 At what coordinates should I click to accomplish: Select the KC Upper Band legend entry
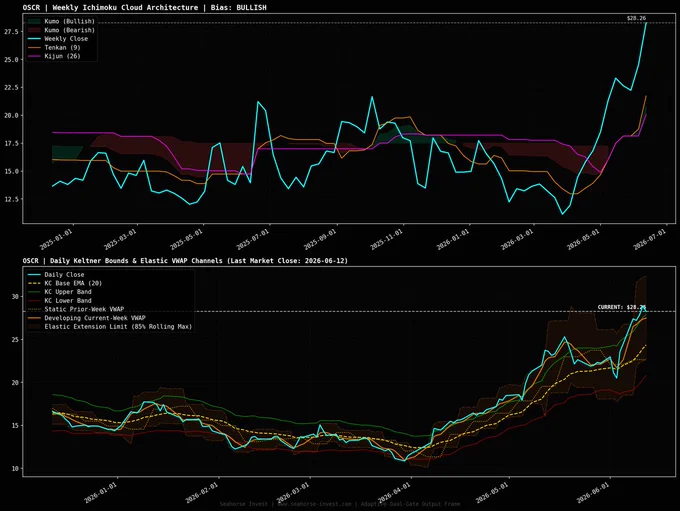tap(60, 292)
